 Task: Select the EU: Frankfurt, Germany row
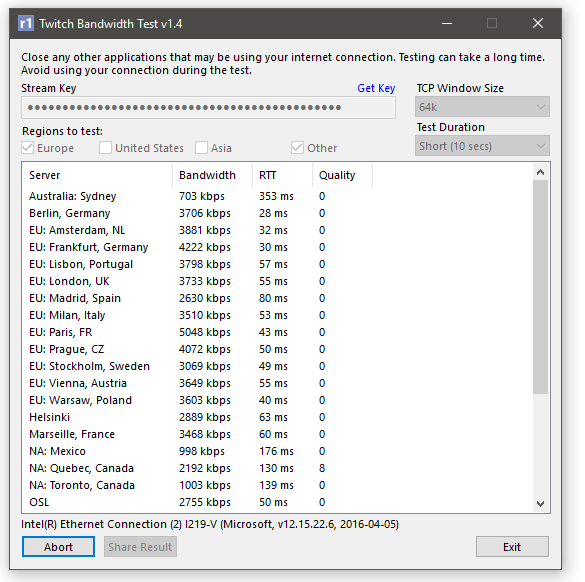click(x=197, y=247)
